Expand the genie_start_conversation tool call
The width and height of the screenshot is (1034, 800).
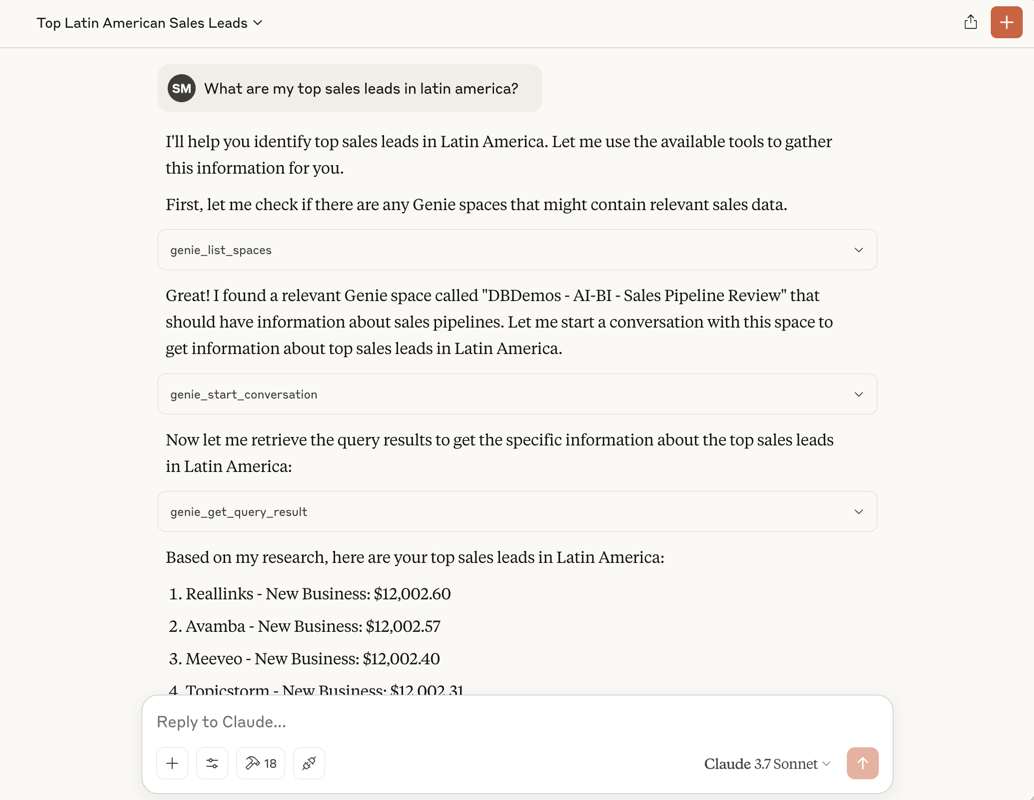click(x=517, y=394)
